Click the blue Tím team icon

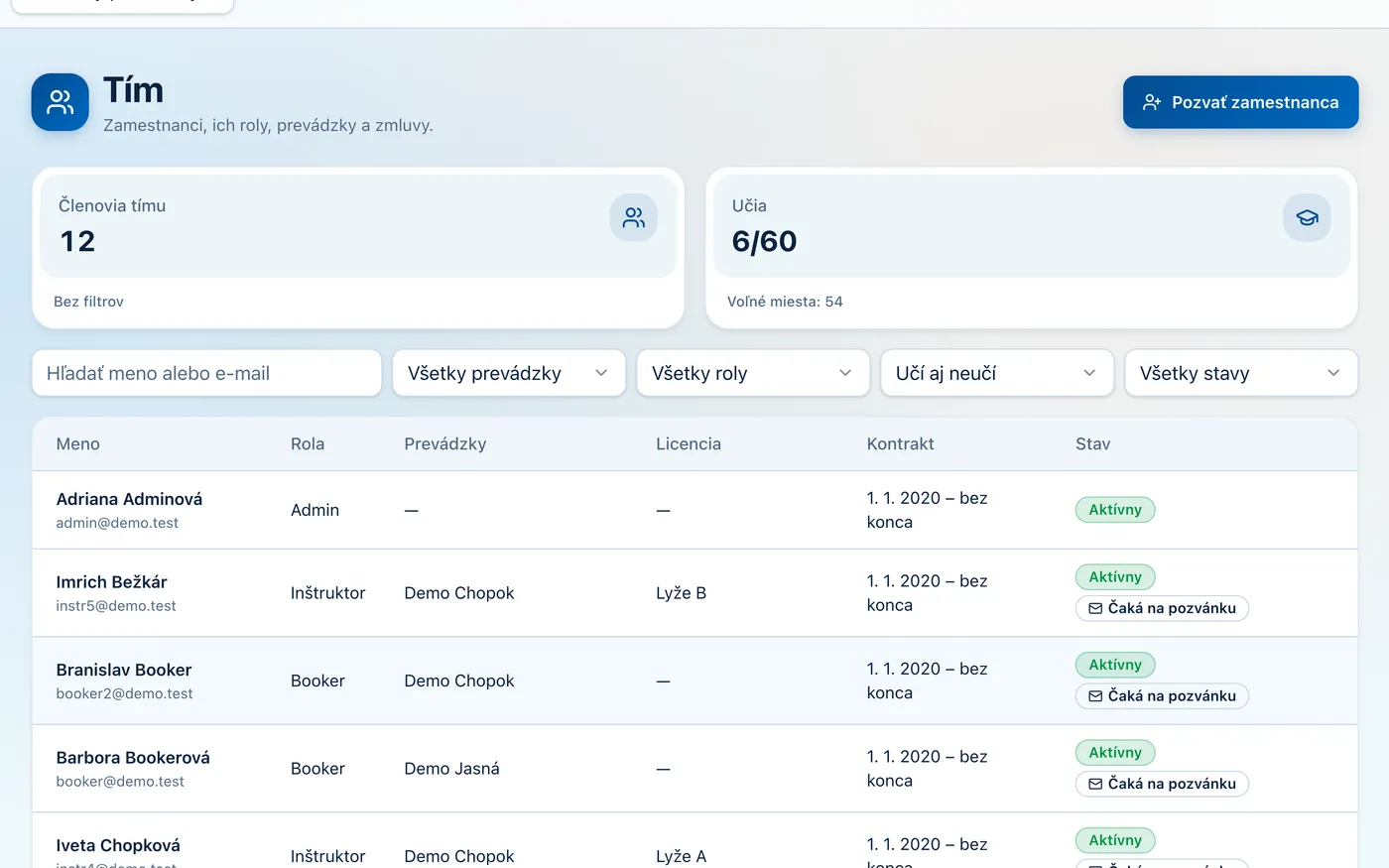(61, 102)
